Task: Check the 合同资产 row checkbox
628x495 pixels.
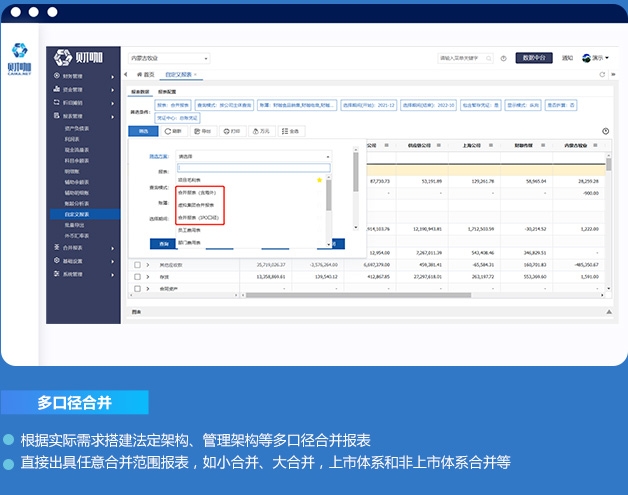Action: pos(137,288)
